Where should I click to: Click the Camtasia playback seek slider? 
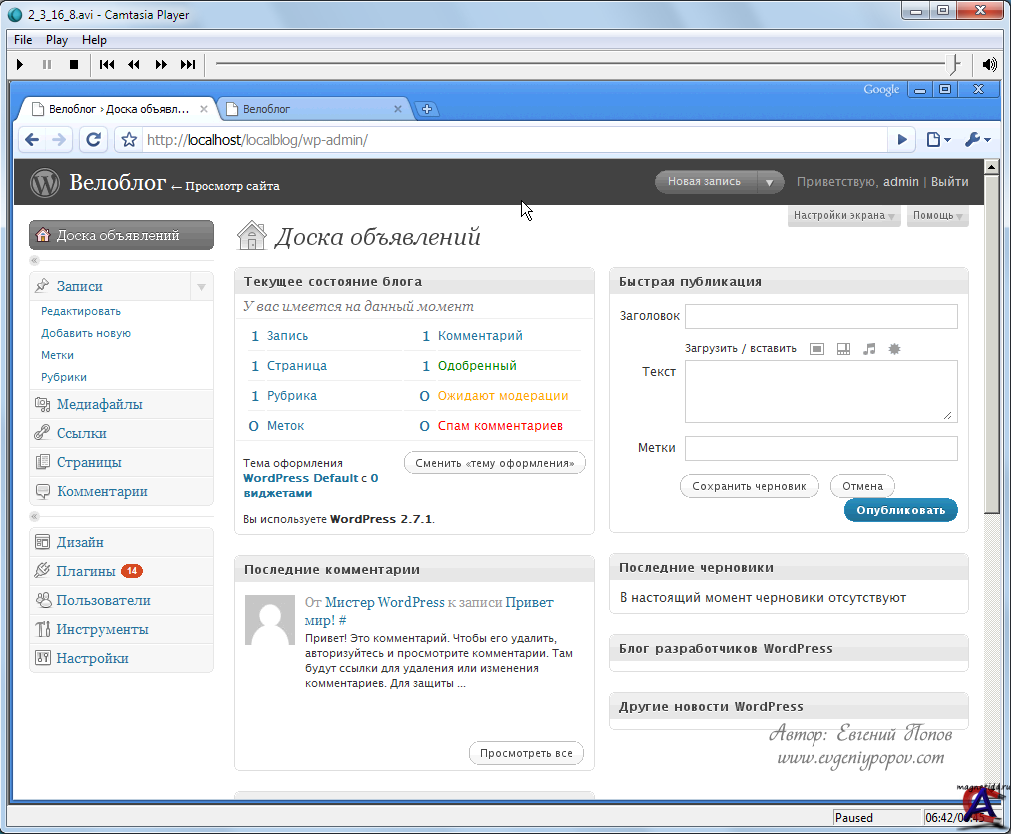580,65
